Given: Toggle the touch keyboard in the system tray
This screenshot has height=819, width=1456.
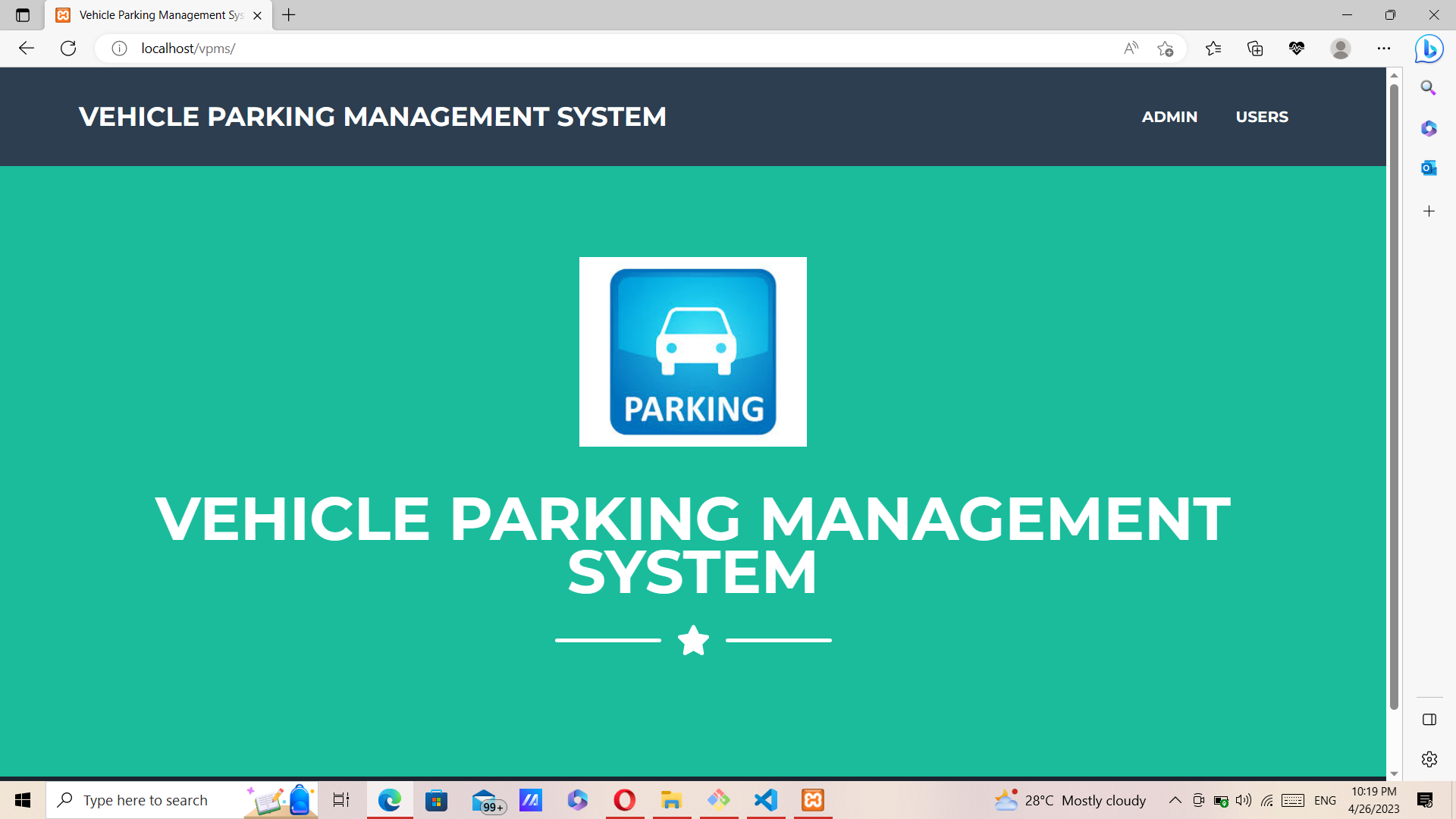Looking at the screenshot, I should (x=1292, y=800).
